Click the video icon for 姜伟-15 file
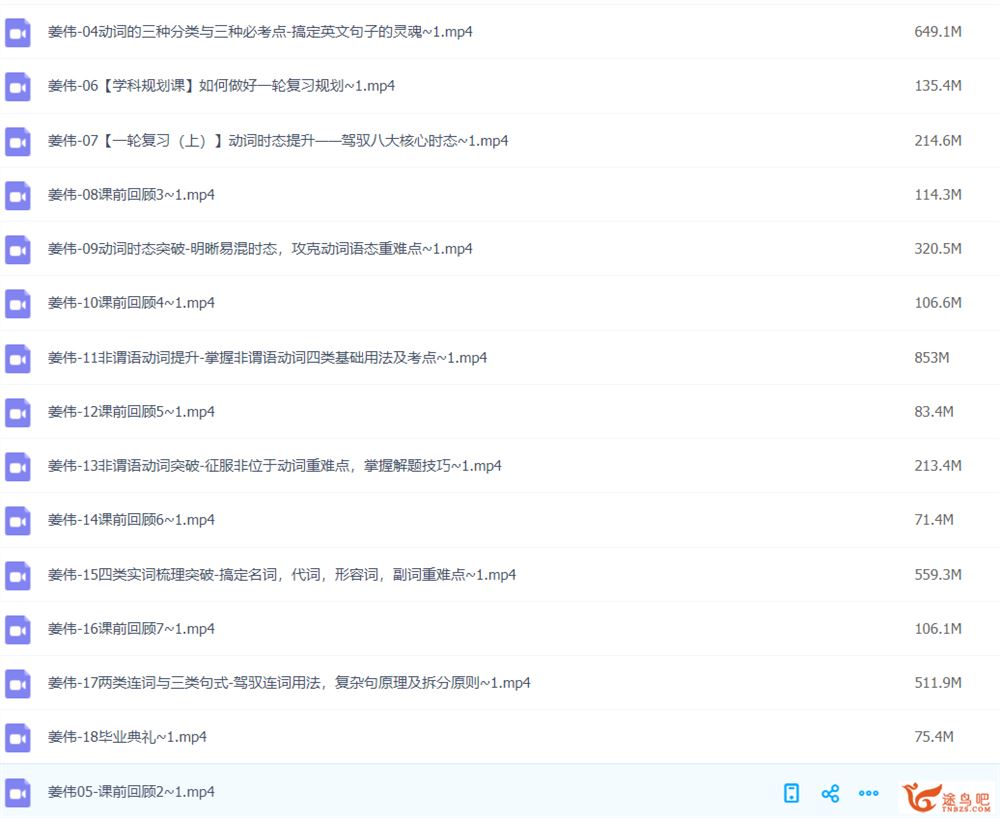The width and height of the screenshot is (1000, 818). pos(18,575)
